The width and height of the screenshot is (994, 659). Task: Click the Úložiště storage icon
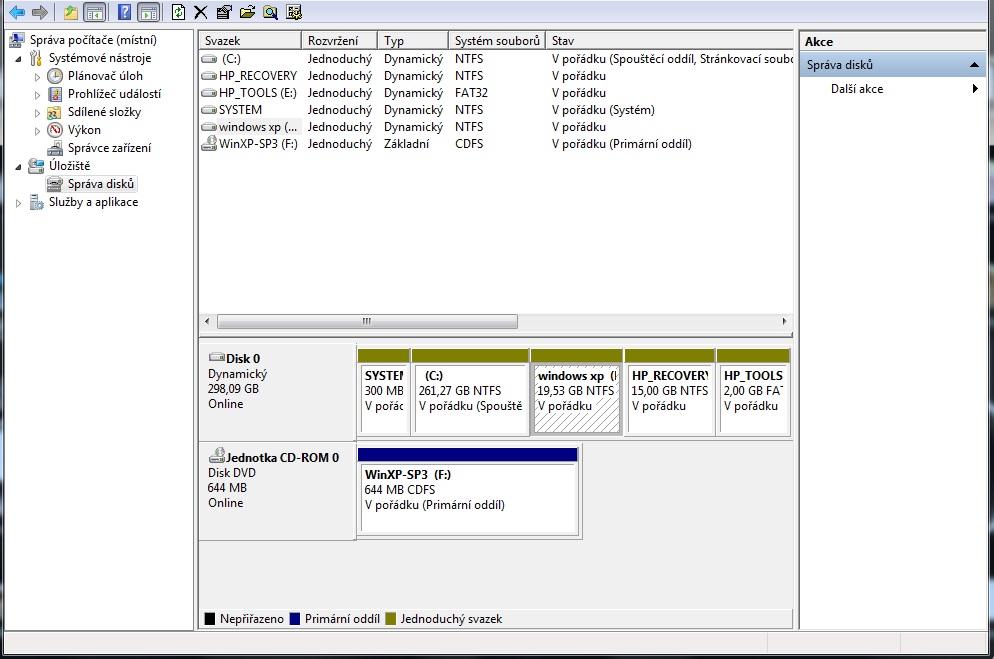[x=36, y=166]
